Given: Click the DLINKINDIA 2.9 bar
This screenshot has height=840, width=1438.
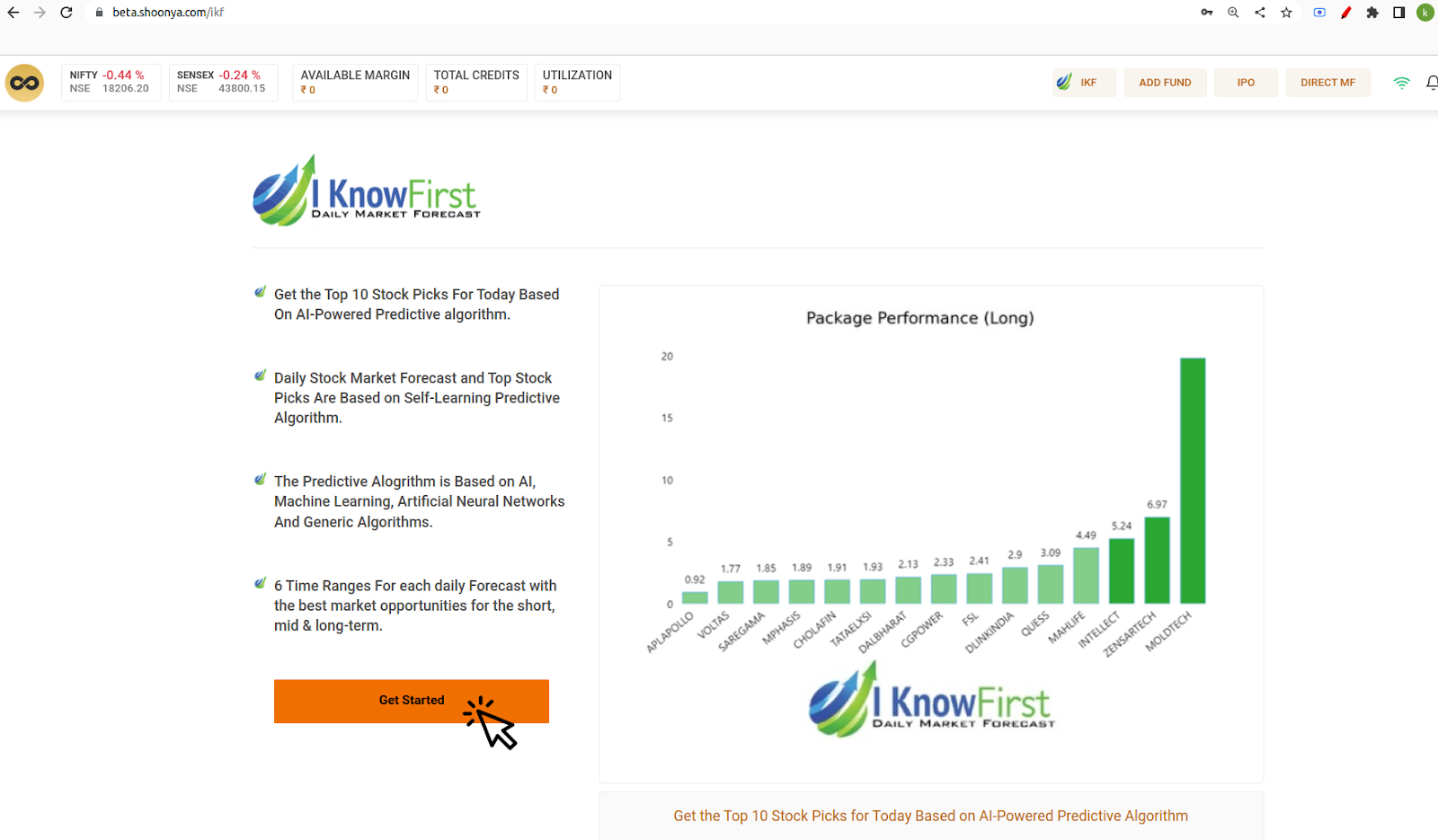Looking at the screenshot, I should pos(1015,586).
